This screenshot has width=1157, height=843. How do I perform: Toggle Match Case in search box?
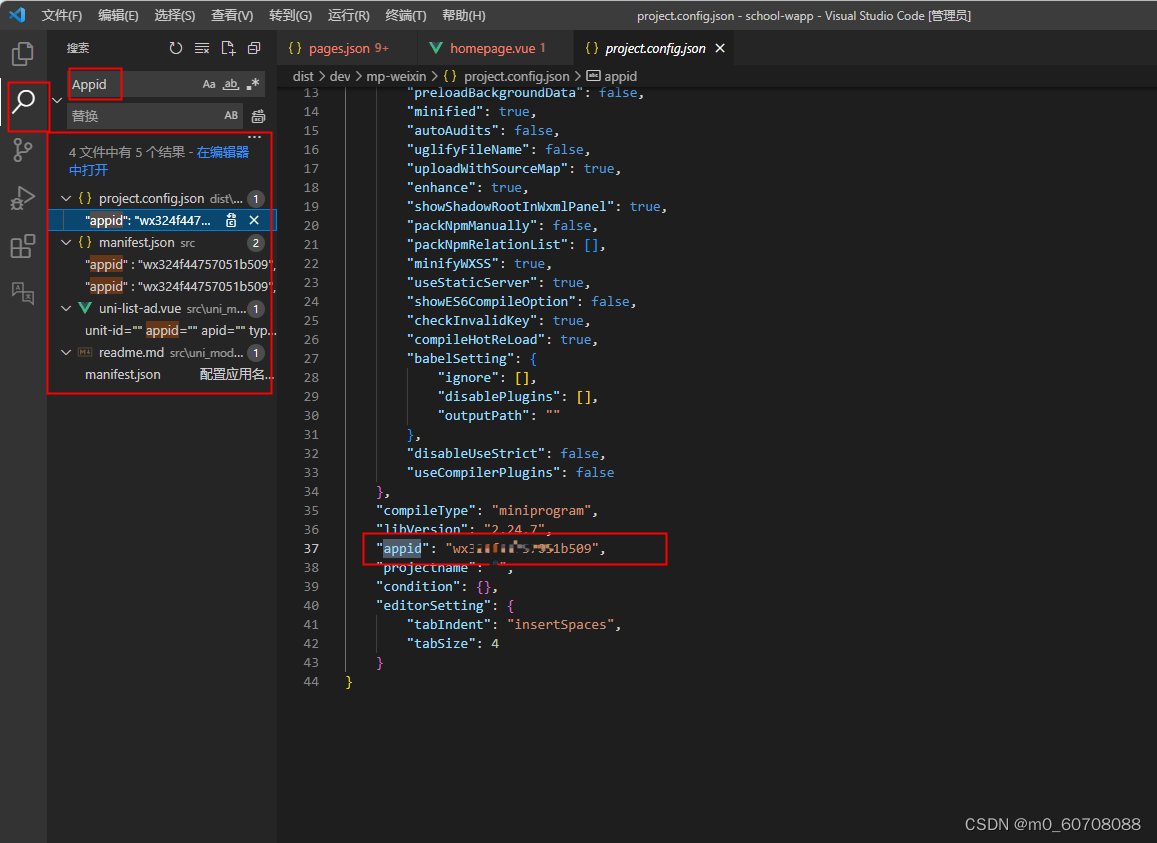click(x=209, y=84)
